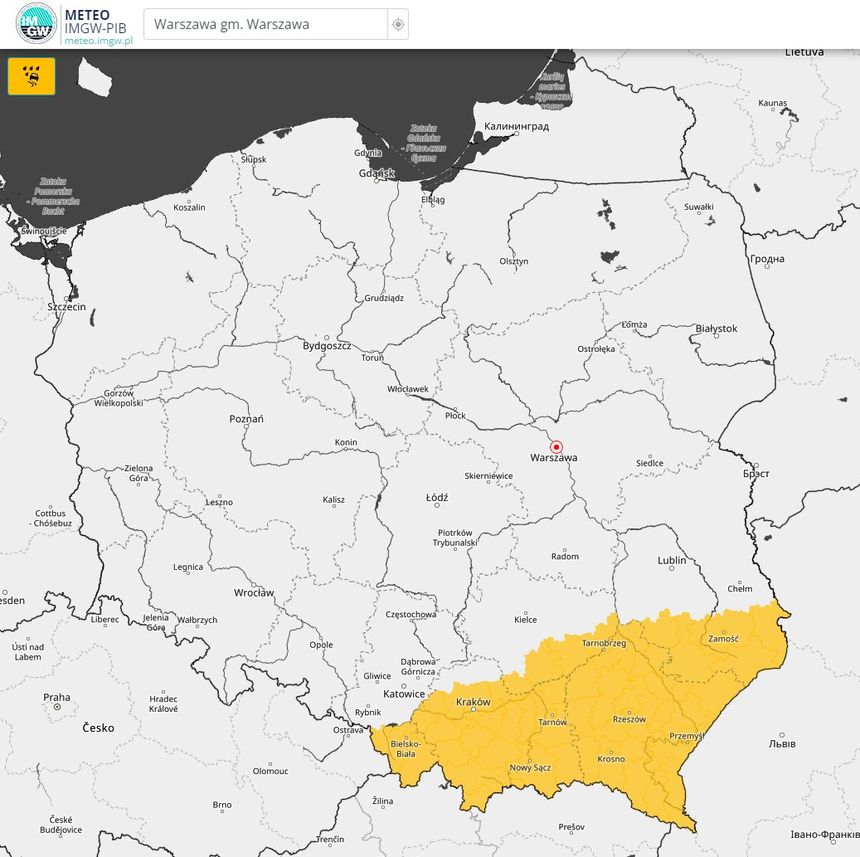Open the meteo.imgw.pl link text

tap(99, 41)
